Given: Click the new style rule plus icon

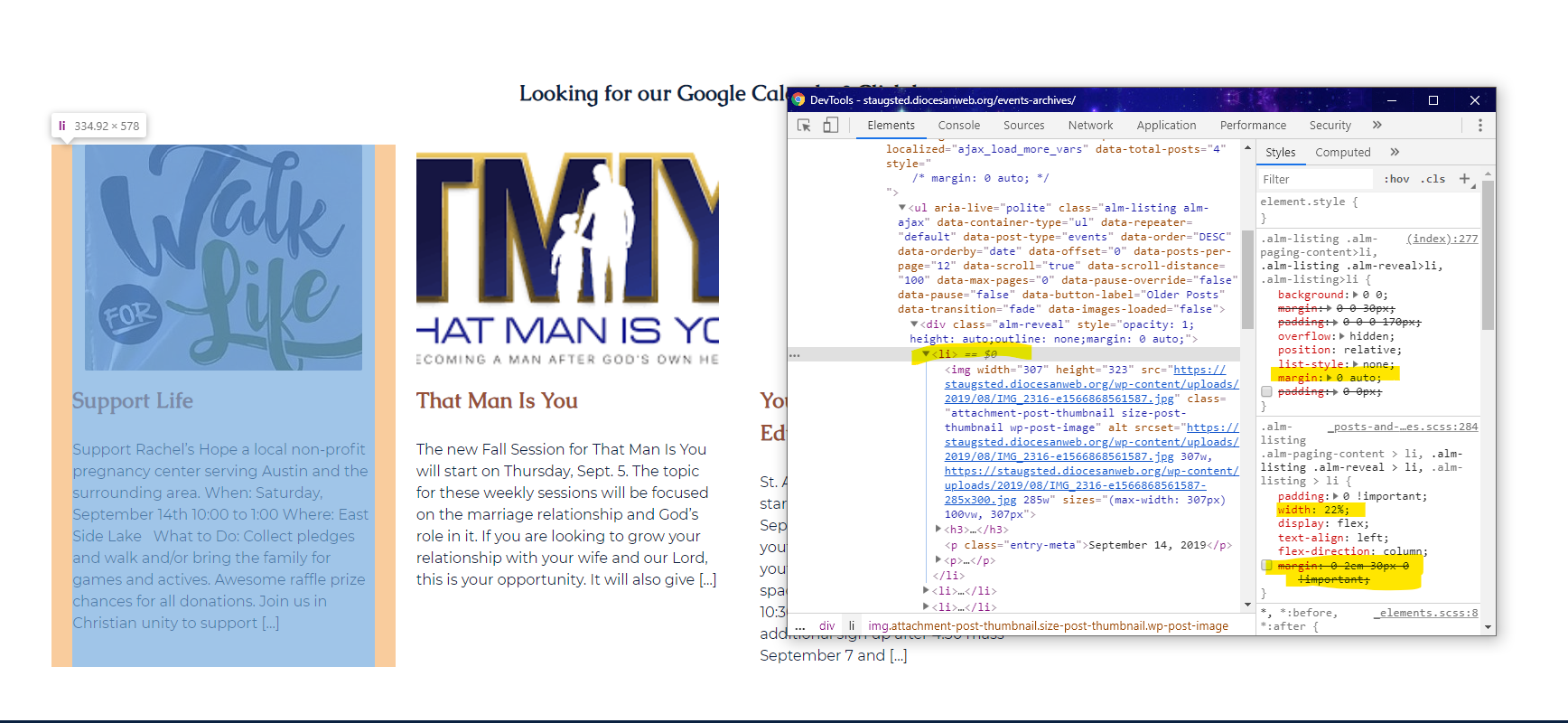Looking at the screenshot, I should click(1464, 179).
